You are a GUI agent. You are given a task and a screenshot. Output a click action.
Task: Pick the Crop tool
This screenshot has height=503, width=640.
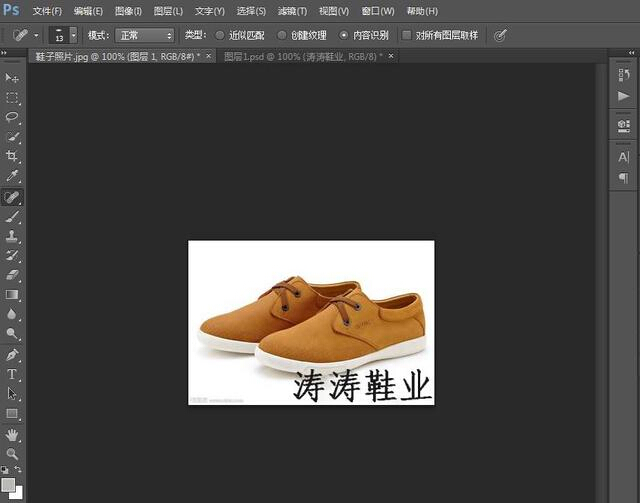[12, 156]
